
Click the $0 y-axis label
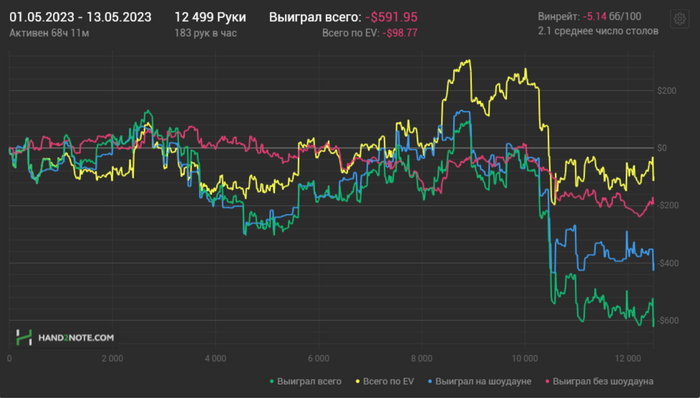point(662,148)
